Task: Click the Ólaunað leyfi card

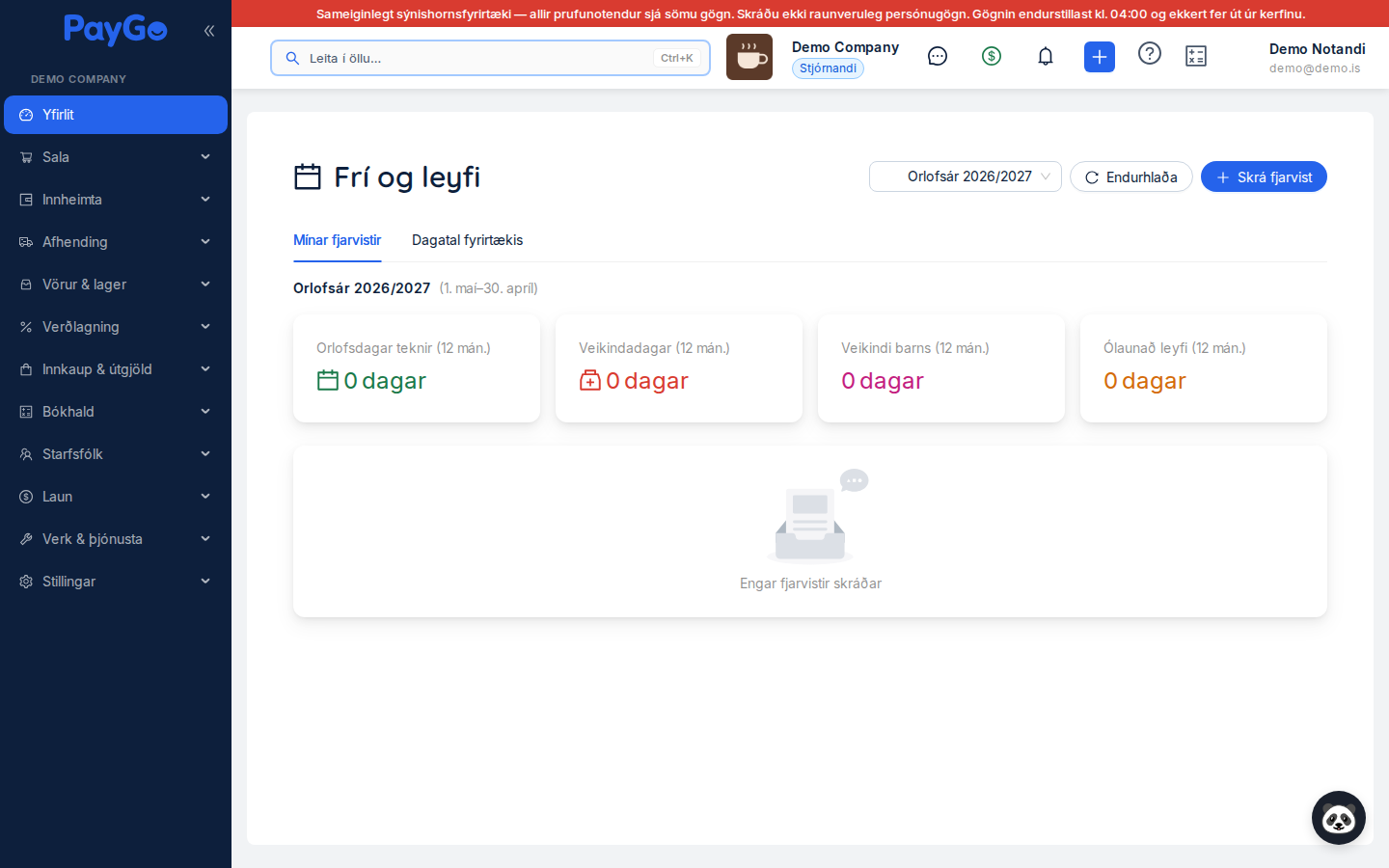Action: 1204,368
